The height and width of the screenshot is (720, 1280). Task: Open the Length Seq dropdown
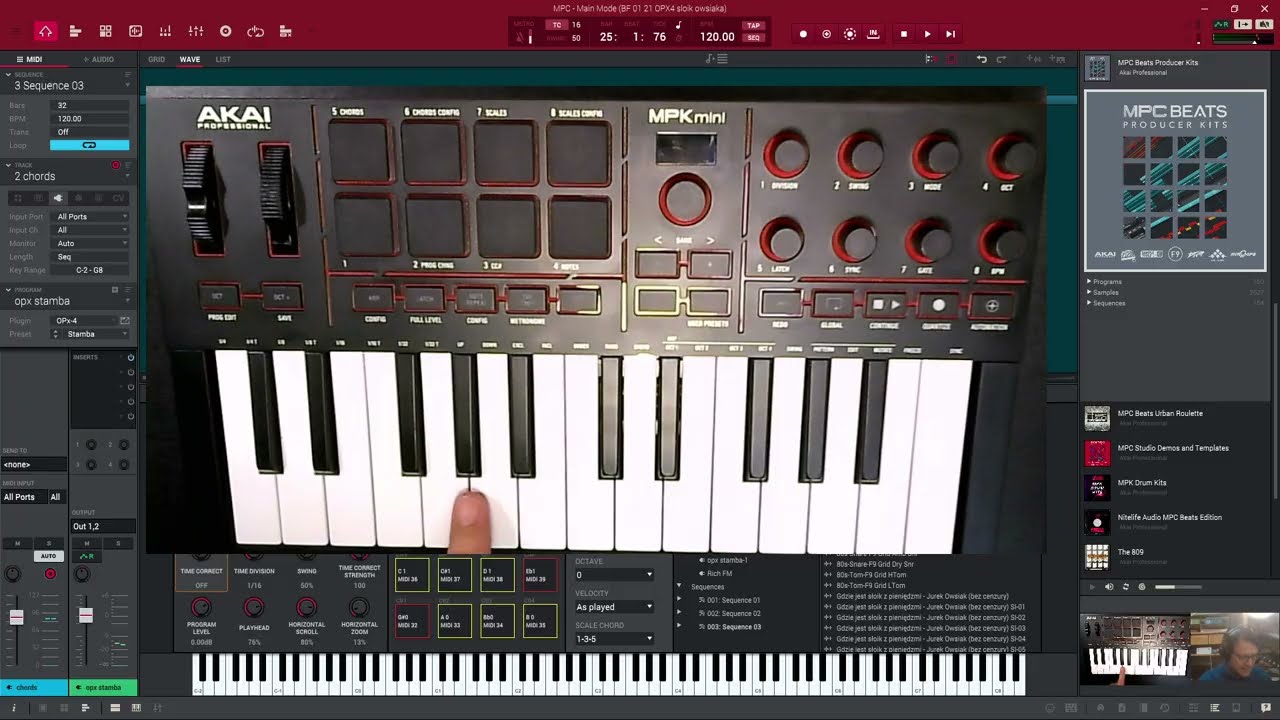91,257
